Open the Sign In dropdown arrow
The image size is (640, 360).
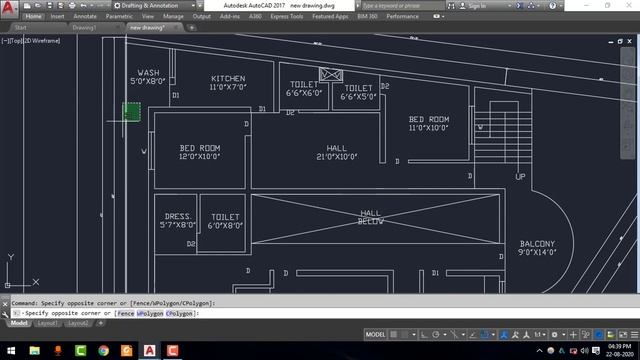(x=509, y=6)
